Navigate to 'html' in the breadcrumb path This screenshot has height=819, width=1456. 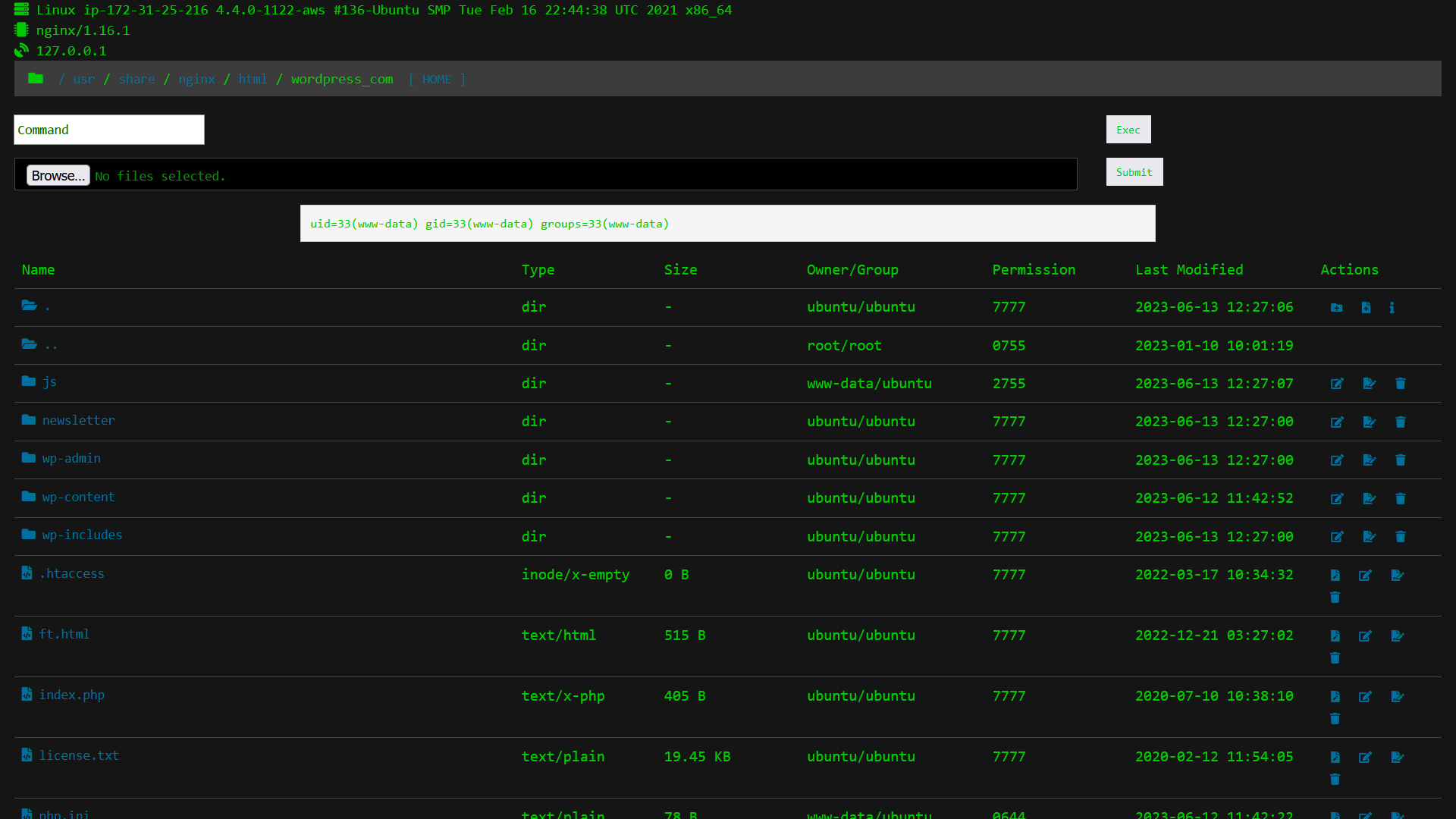[253, 79]
